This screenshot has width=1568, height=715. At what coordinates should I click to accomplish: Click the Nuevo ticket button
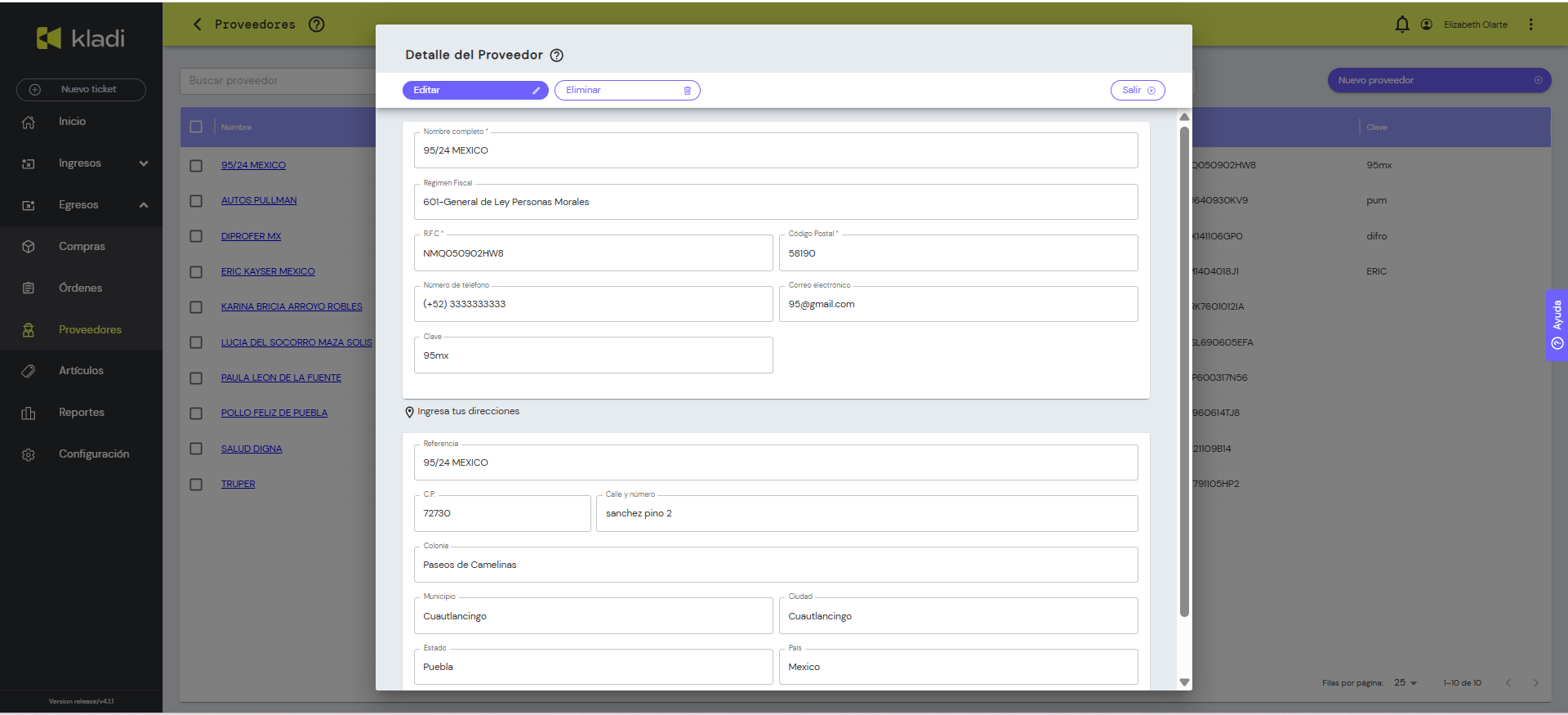[81, 90]
